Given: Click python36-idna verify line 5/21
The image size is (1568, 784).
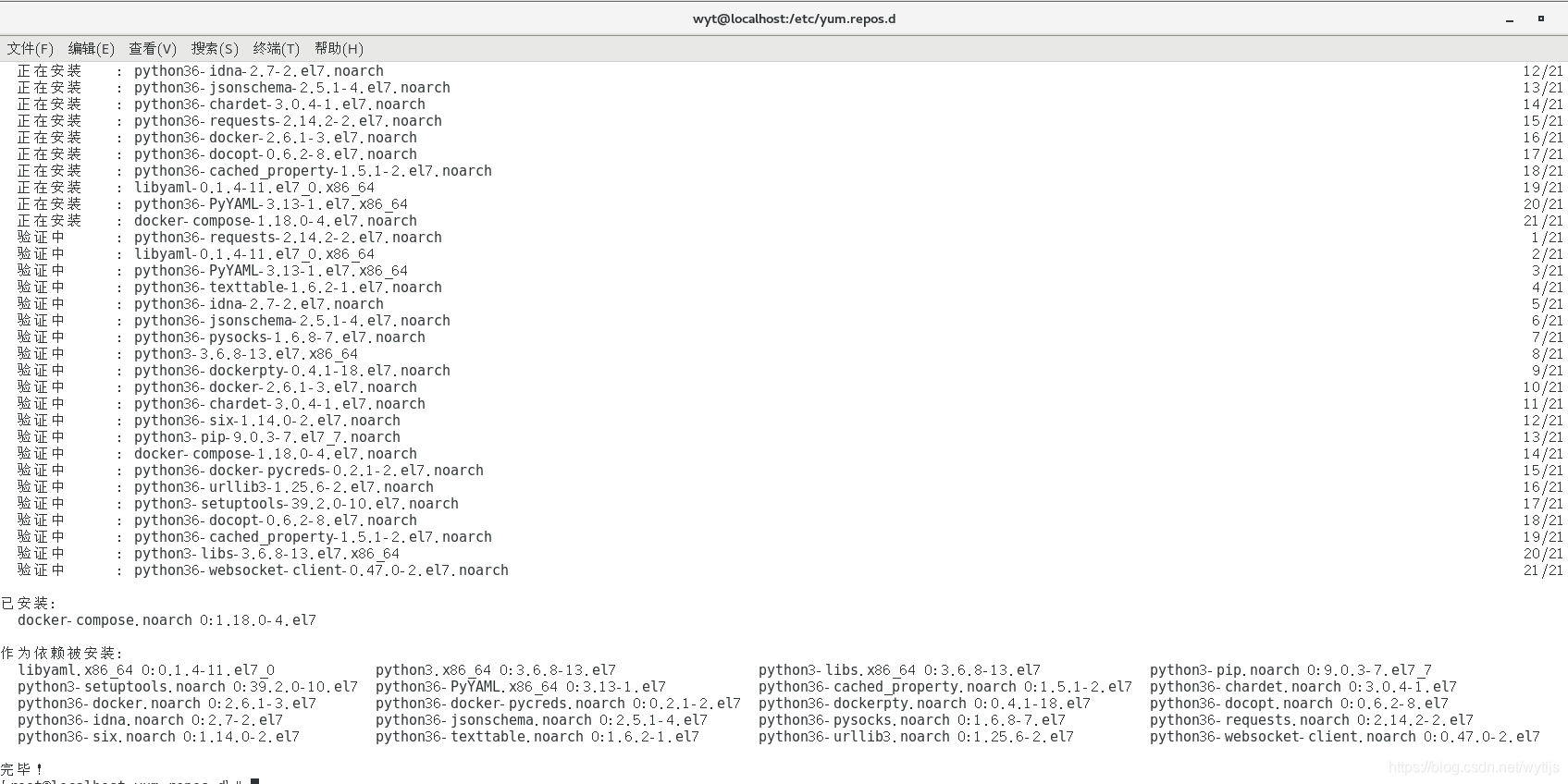Looking at the screenshot, I should (790, 304).
